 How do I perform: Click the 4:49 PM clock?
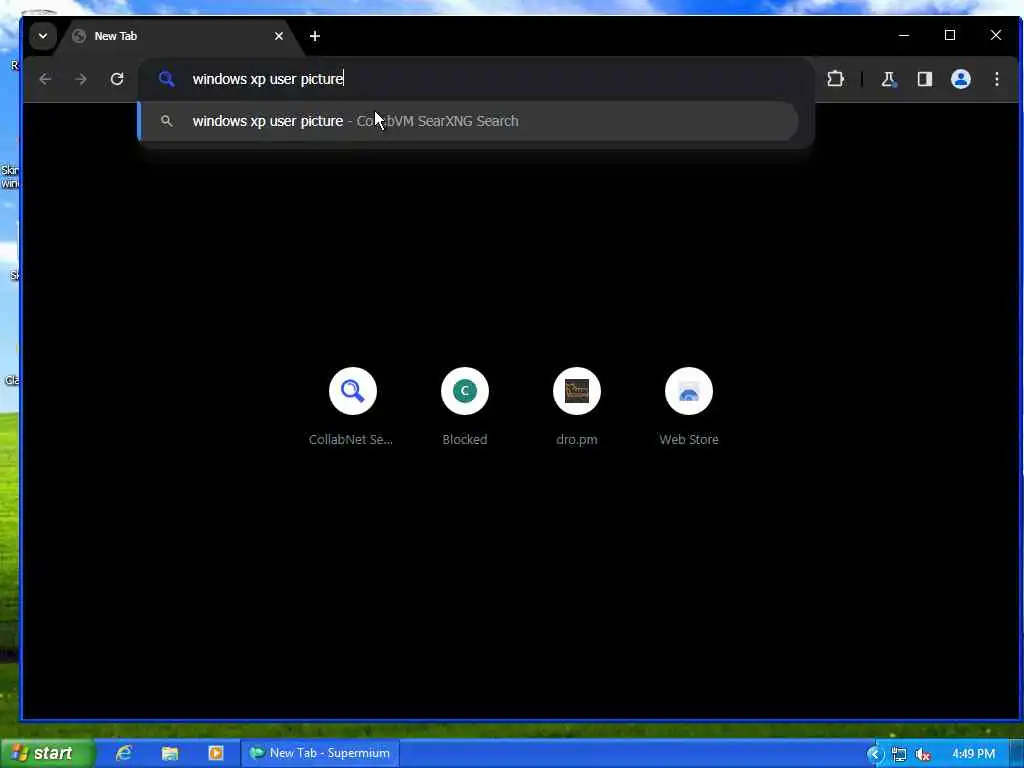(x=973, y=754)
